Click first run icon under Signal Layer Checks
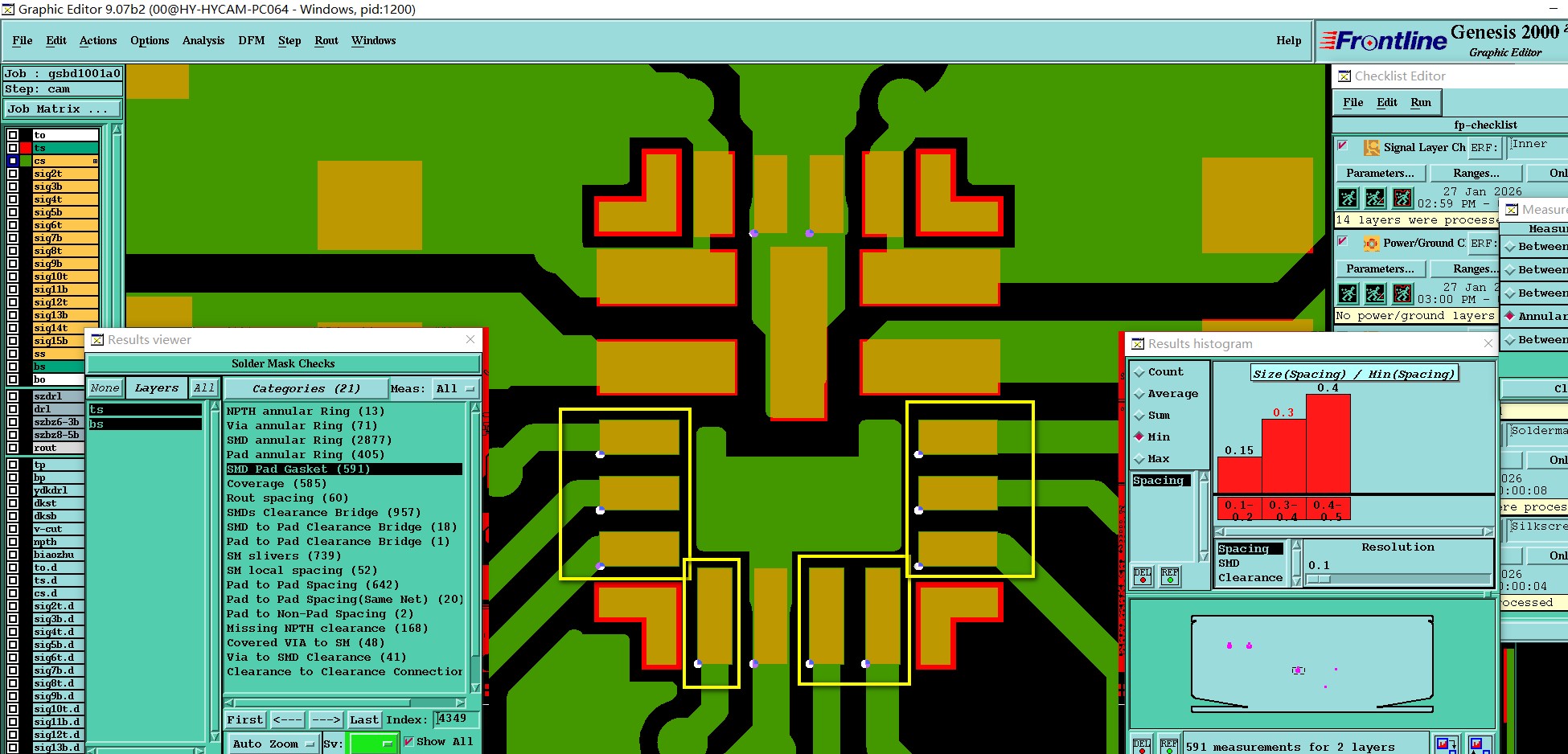The width and height of the screenshot is (1568, 754). pos(1348,198)
